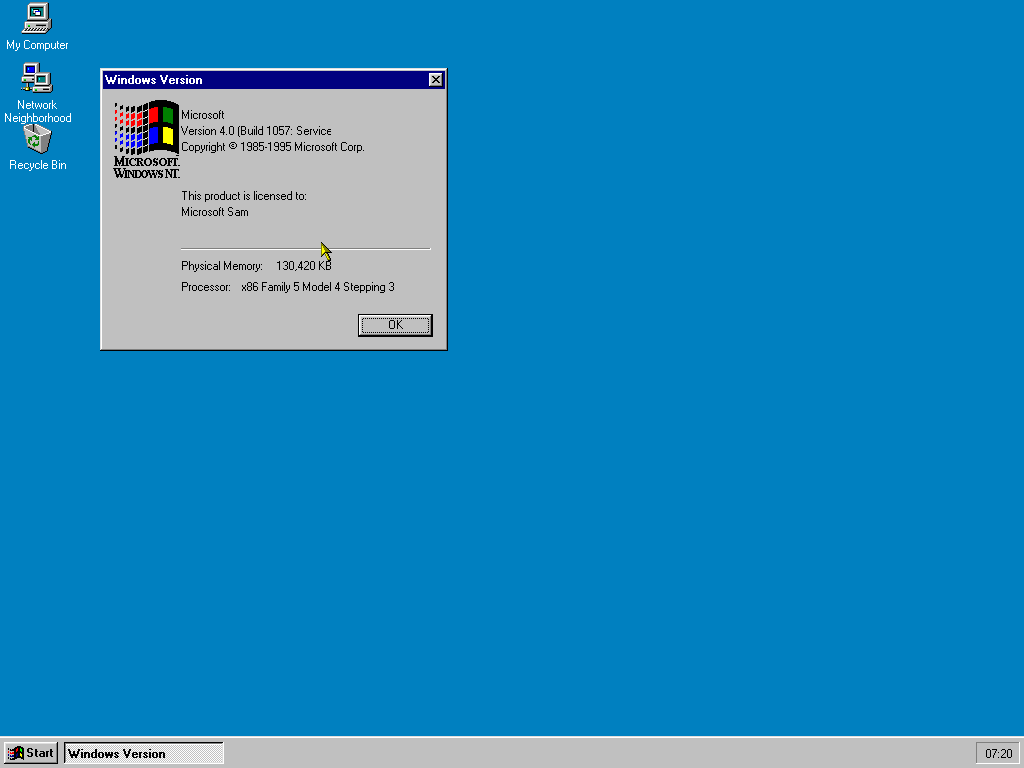
Task: Click the licensee name "Microsoft Sam"
Action: [214, 212]
